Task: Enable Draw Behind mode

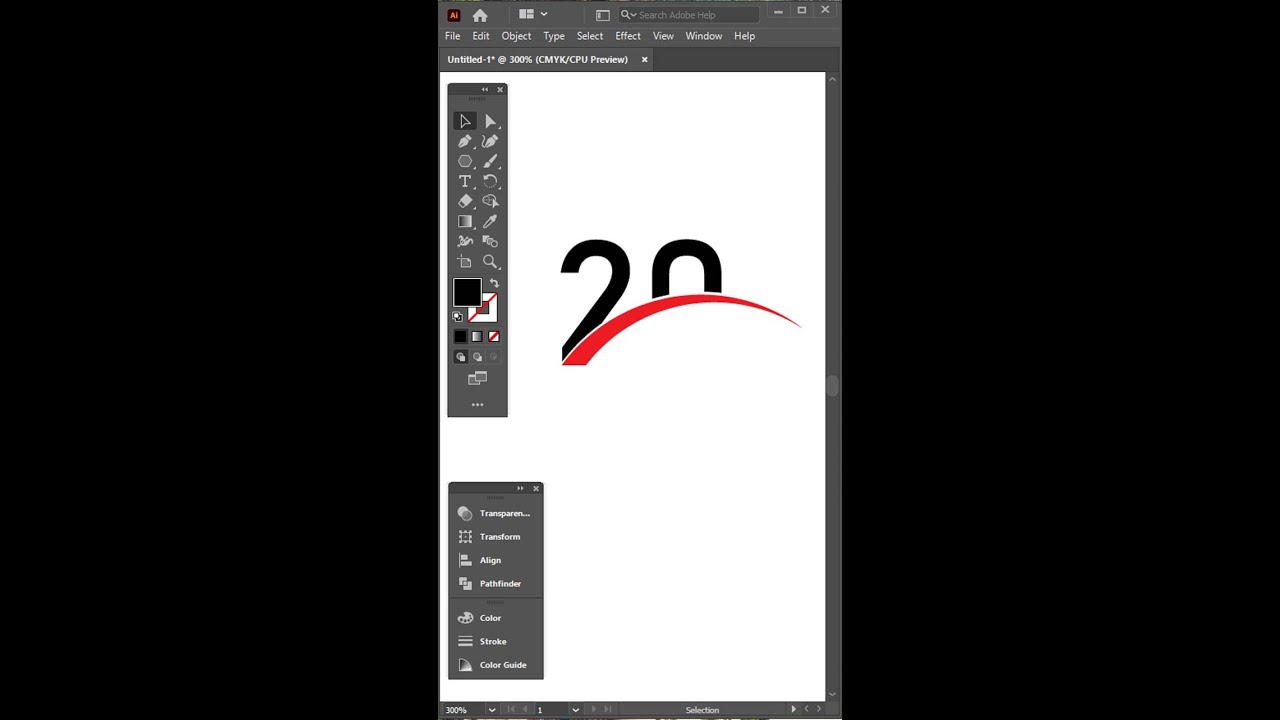Action: pyautogui.click(x=477, y=357)
